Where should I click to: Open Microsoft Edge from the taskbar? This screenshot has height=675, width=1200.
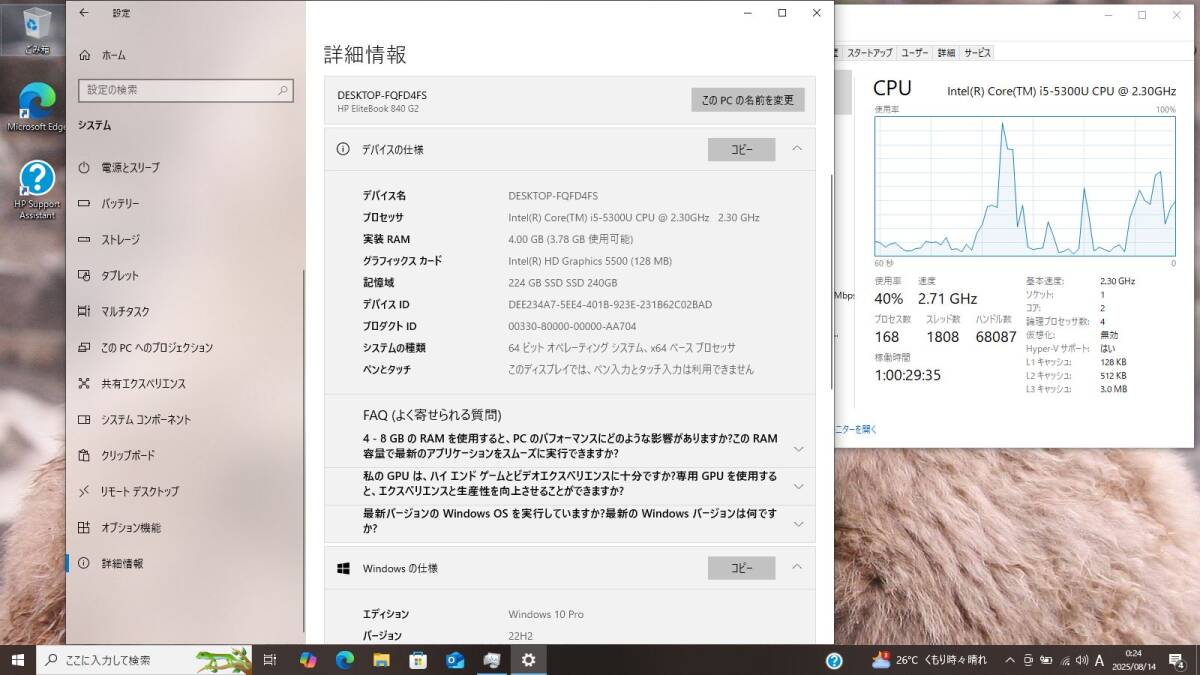tap(345, 660)
